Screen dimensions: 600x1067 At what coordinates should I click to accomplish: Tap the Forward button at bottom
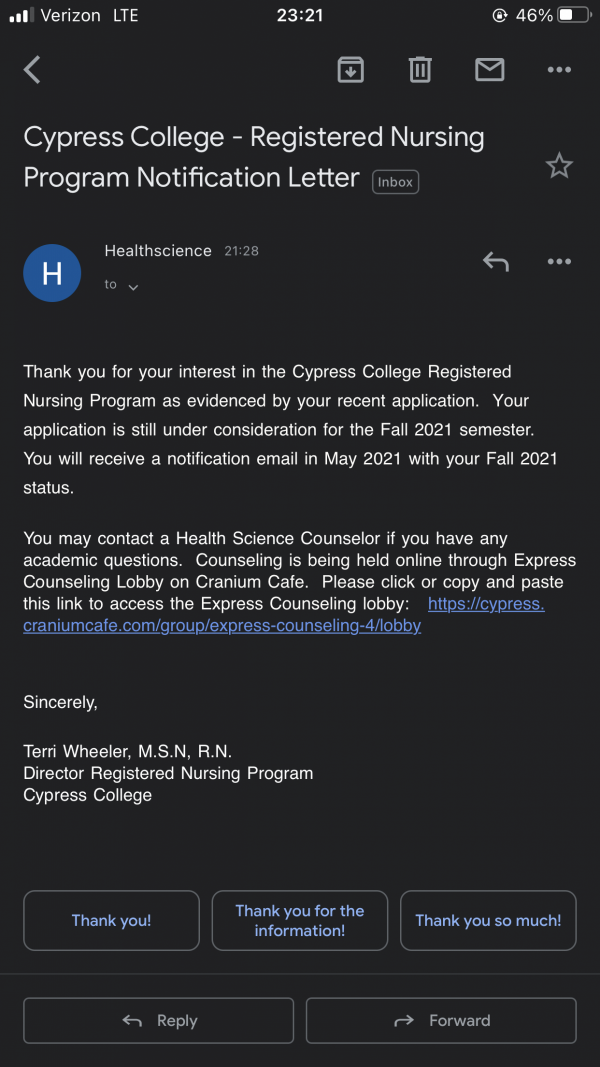click(441, 1021)
